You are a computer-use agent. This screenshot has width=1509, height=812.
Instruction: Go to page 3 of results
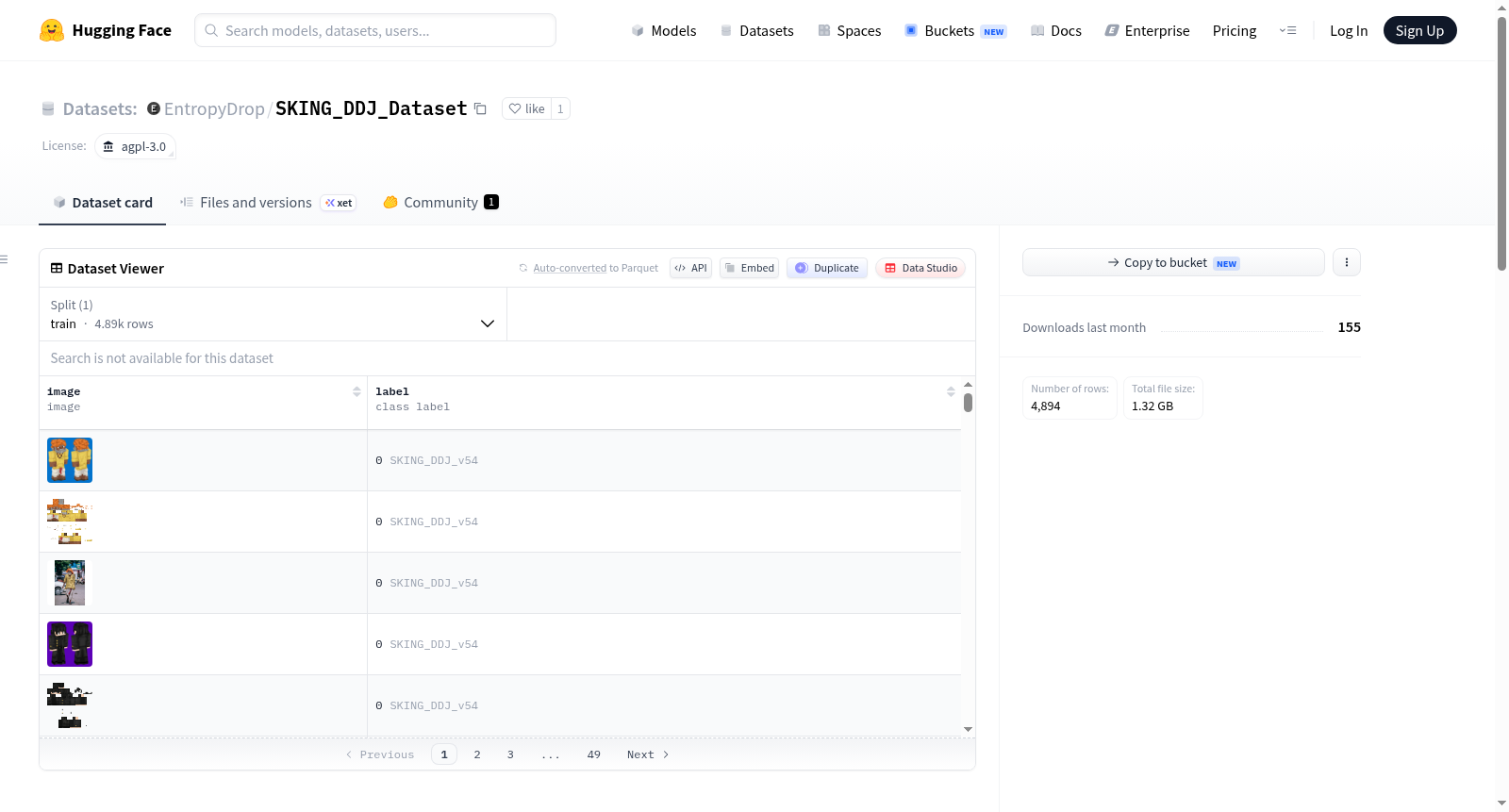click(x=510, y=754)
